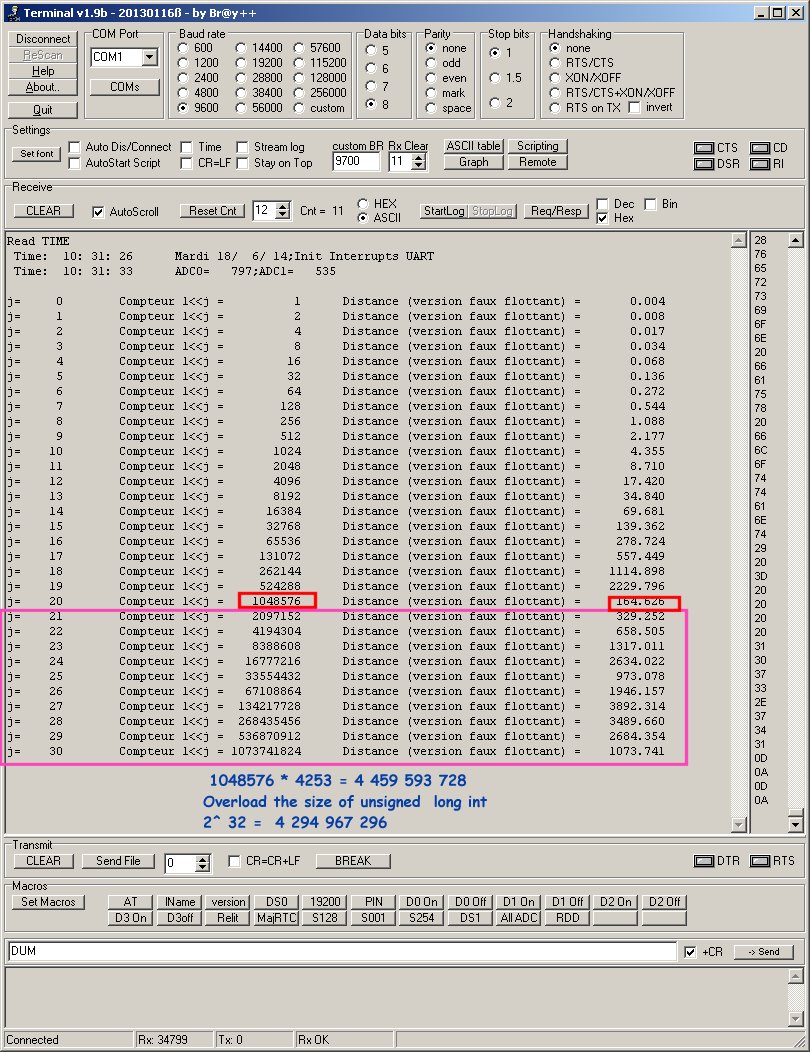Select 9600 baud rate
This screenshot has height=1052, width=810.
pos(183,108)
